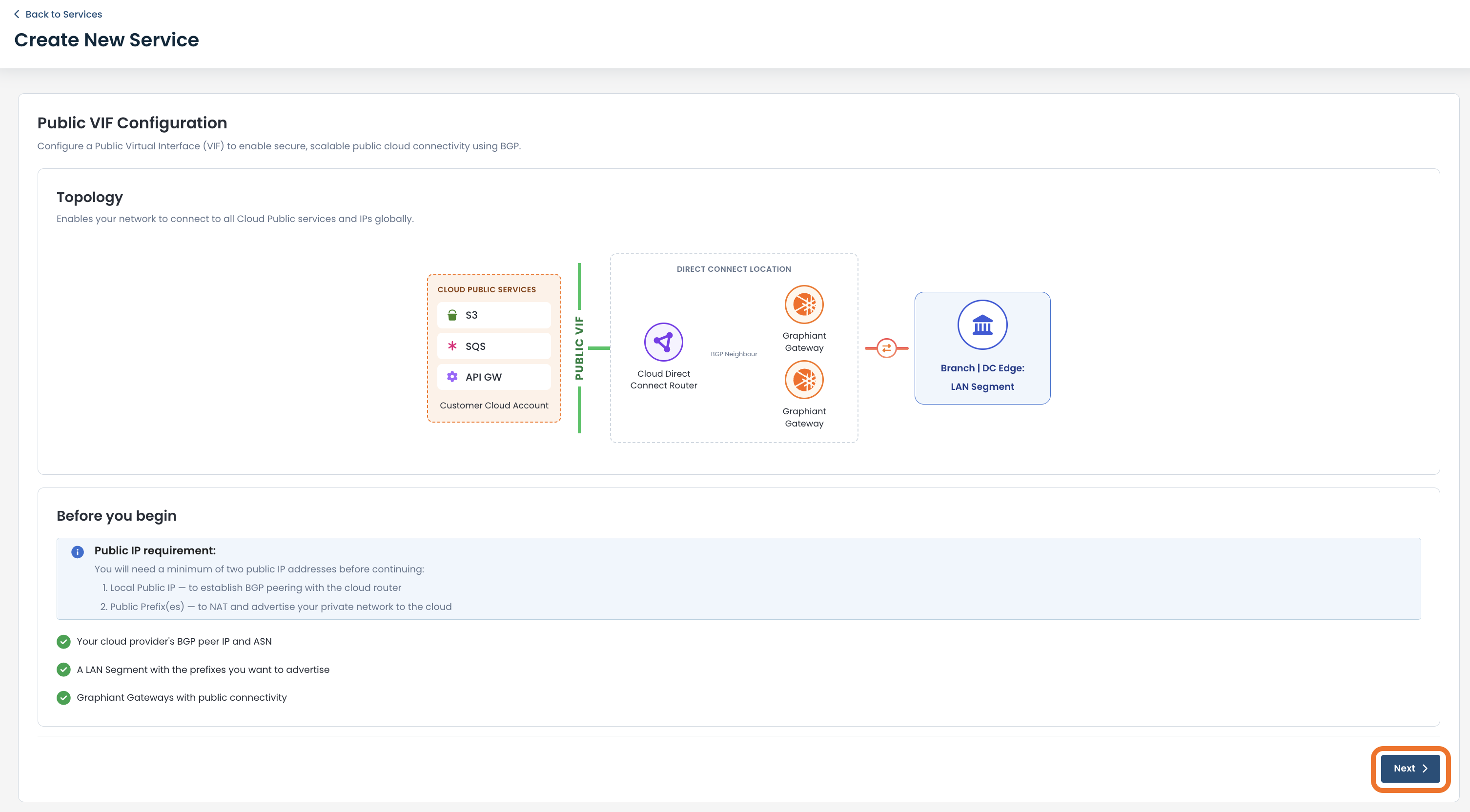Click the upper Graphiant Gateway icon
Viewport: 1470px width, 812px height.
click(x=803, y=304)
